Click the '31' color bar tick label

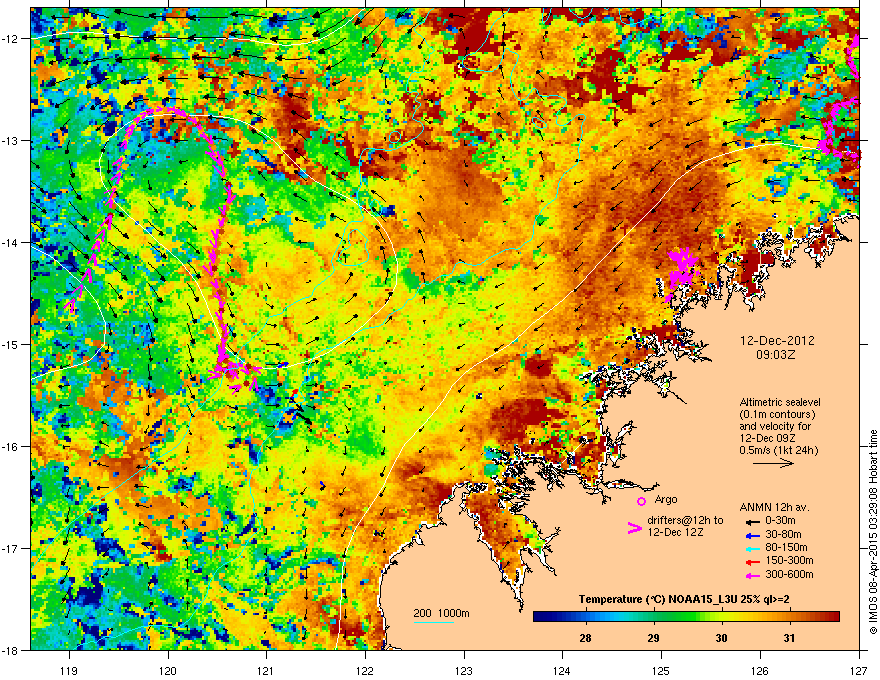[x=789, y=638]
